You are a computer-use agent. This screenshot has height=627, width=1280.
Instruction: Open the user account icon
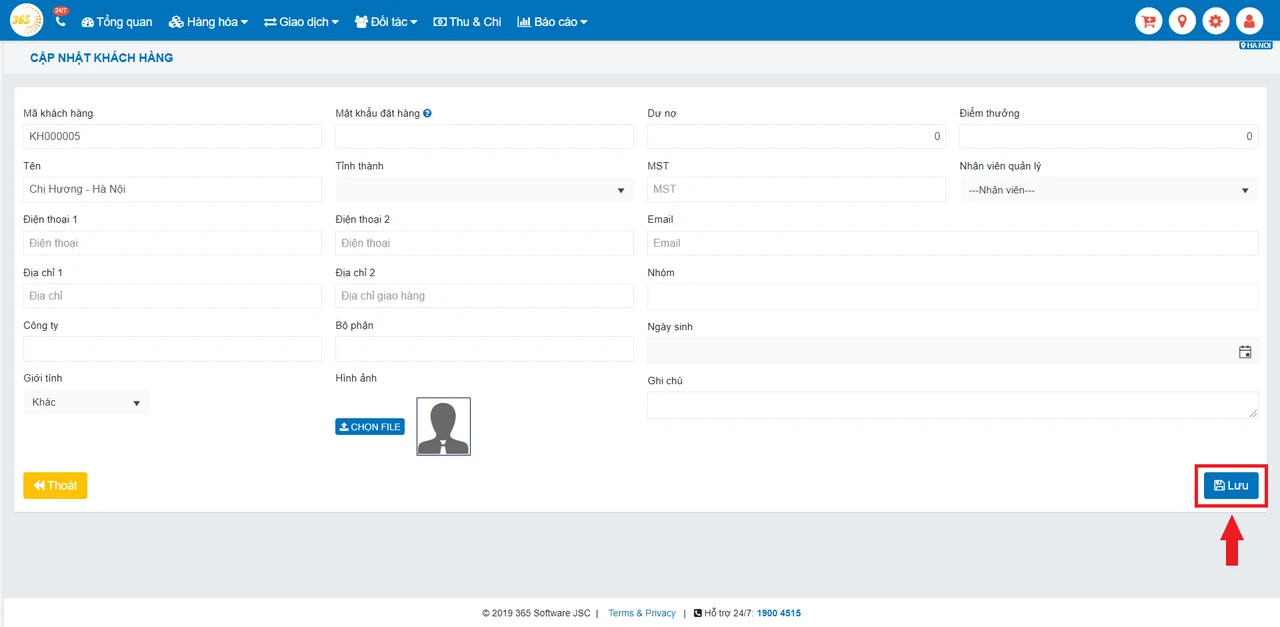click(1249, 21)
